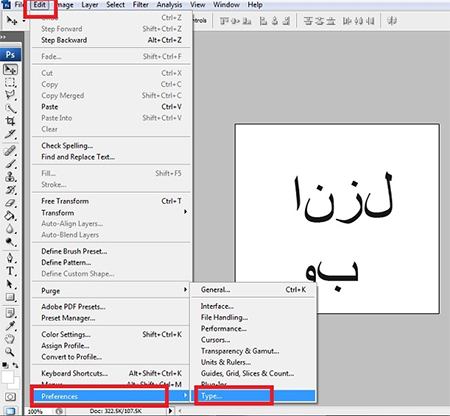Screen dimensions: 450x416
Task: Choose File Handling... preferences
Action: click(254, 317)
